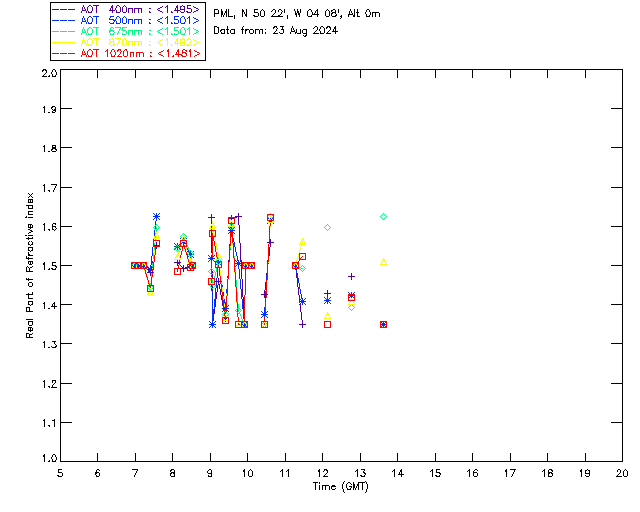Viewport: 640px width, 512px height.
Task: Click the x-axis tick label 19
Action: [x=585, y=473]
